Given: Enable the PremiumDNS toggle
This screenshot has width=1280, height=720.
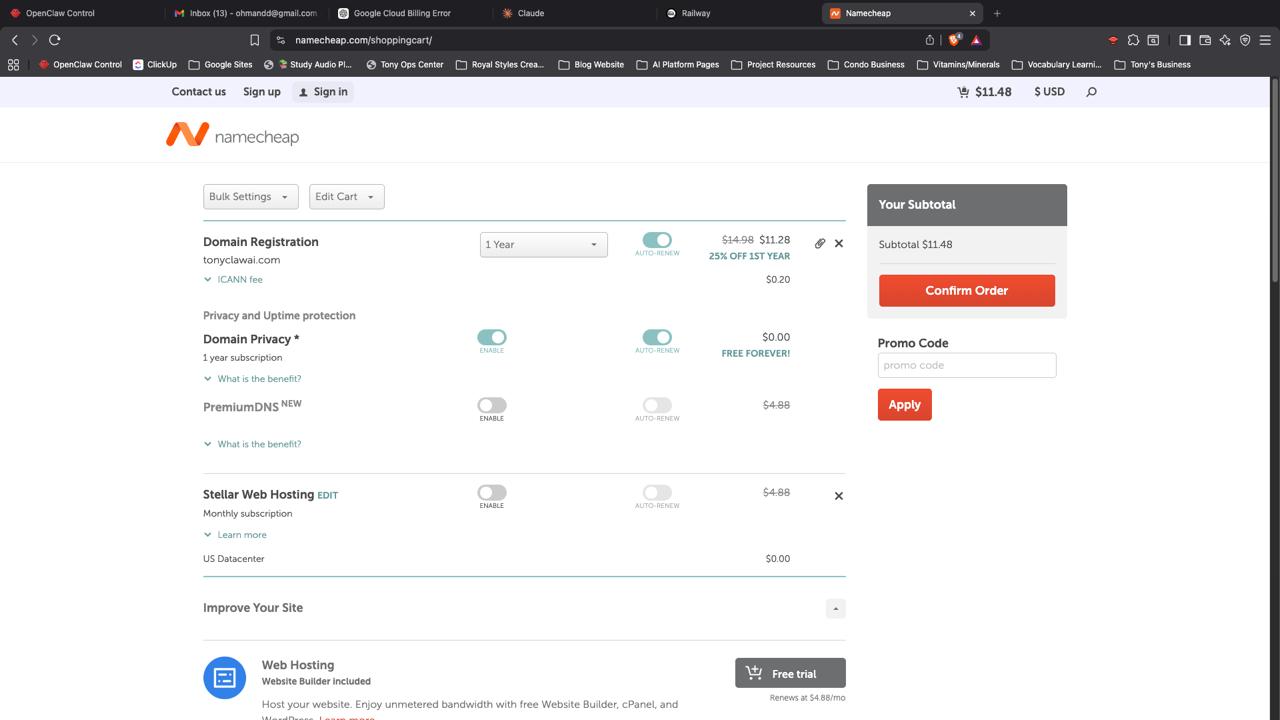Looking at the screenshot, I should click(491, 405).
